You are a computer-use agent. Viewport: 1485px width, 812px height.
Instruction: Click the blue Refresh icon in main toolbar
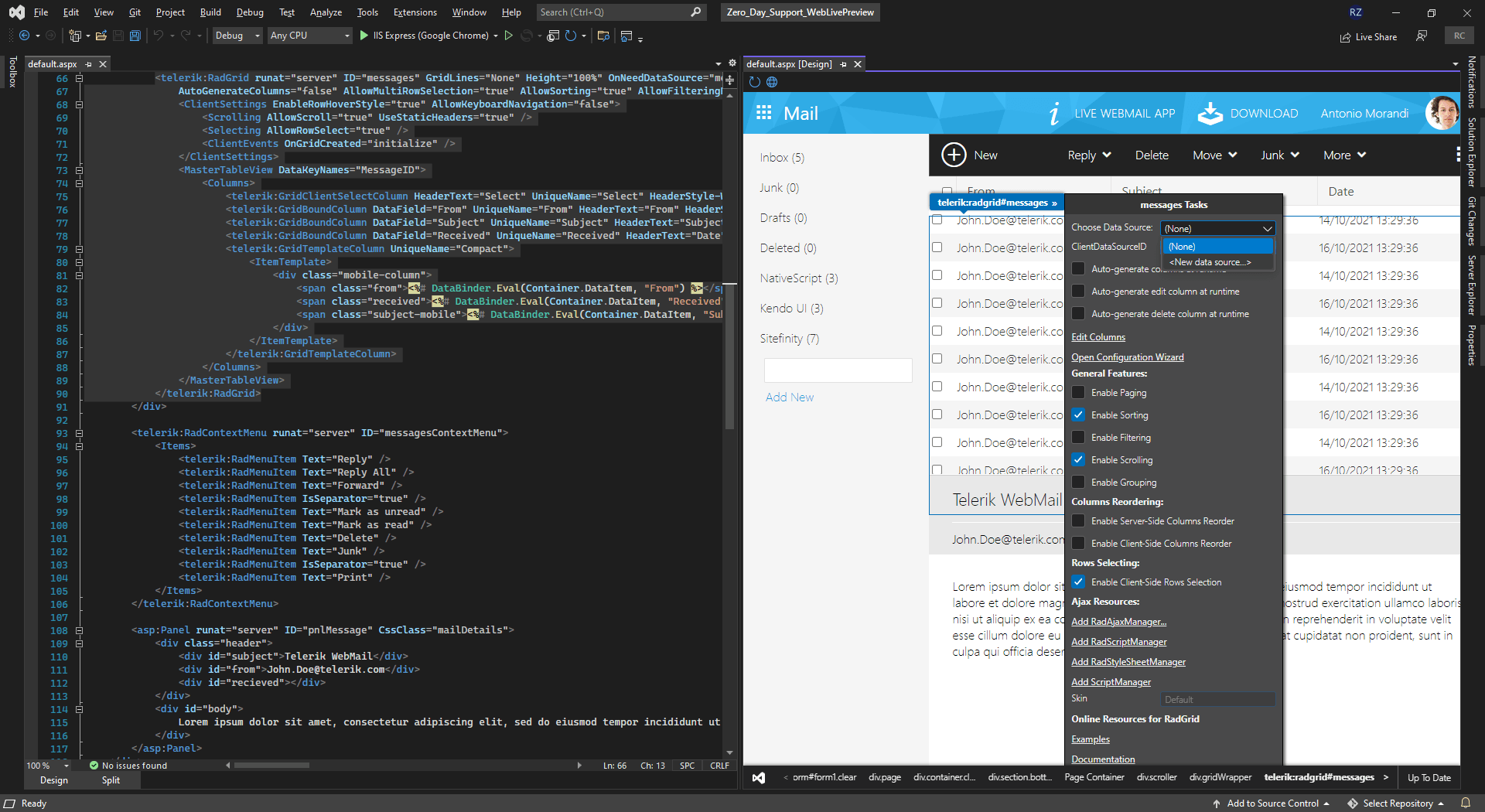(571, 36)
